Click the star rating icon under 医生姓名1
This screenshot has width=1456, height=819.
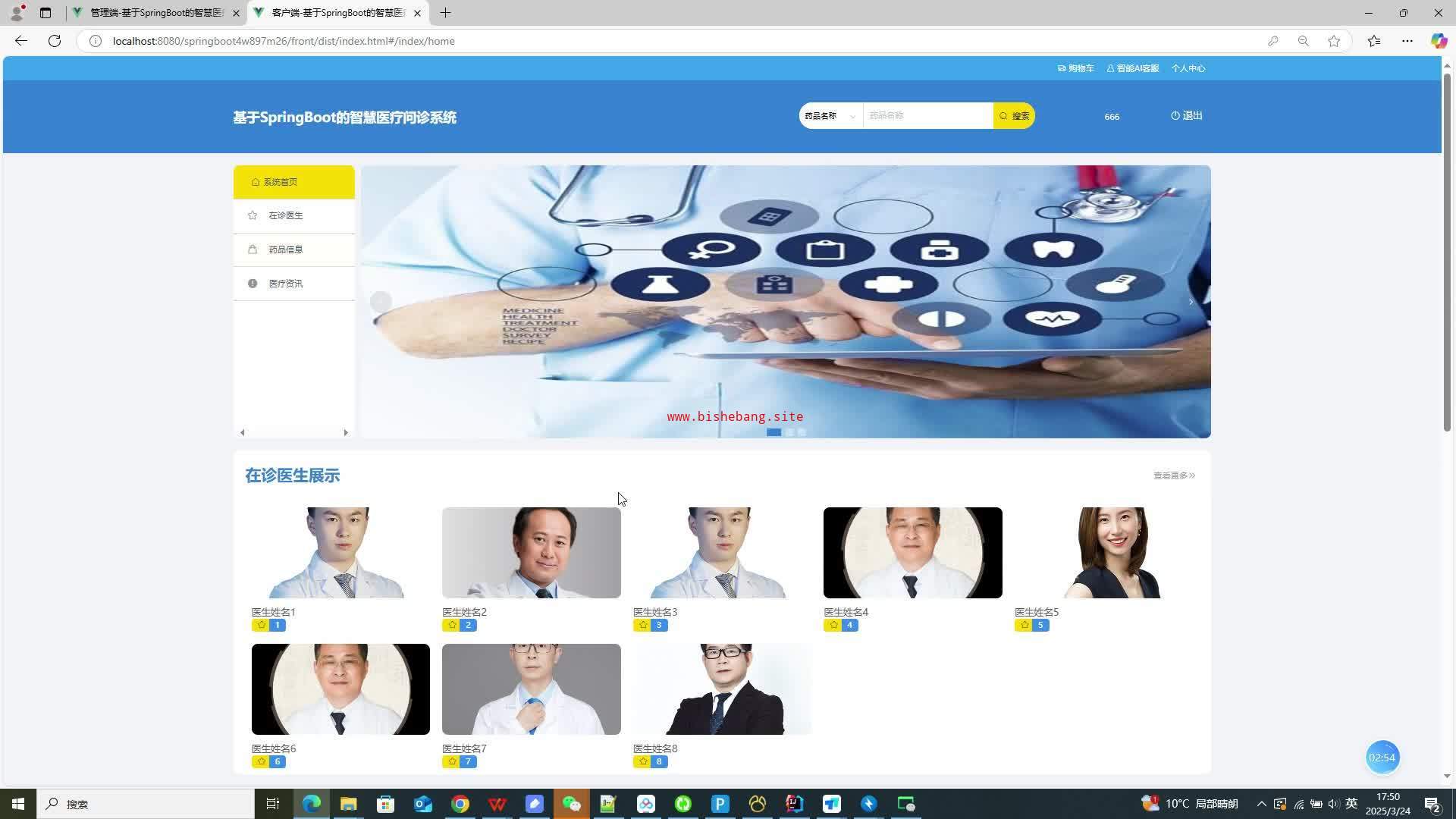tap(261, 625)
